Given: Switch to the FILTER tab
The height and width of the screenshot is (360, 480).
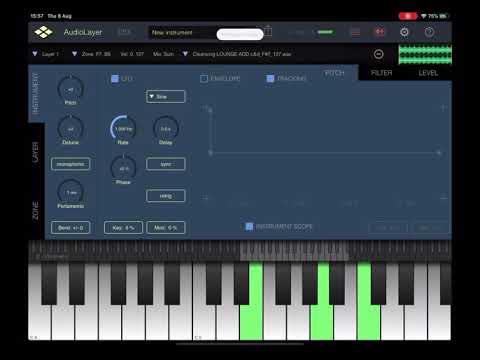Looking at the screenshot, I should 382,73.
